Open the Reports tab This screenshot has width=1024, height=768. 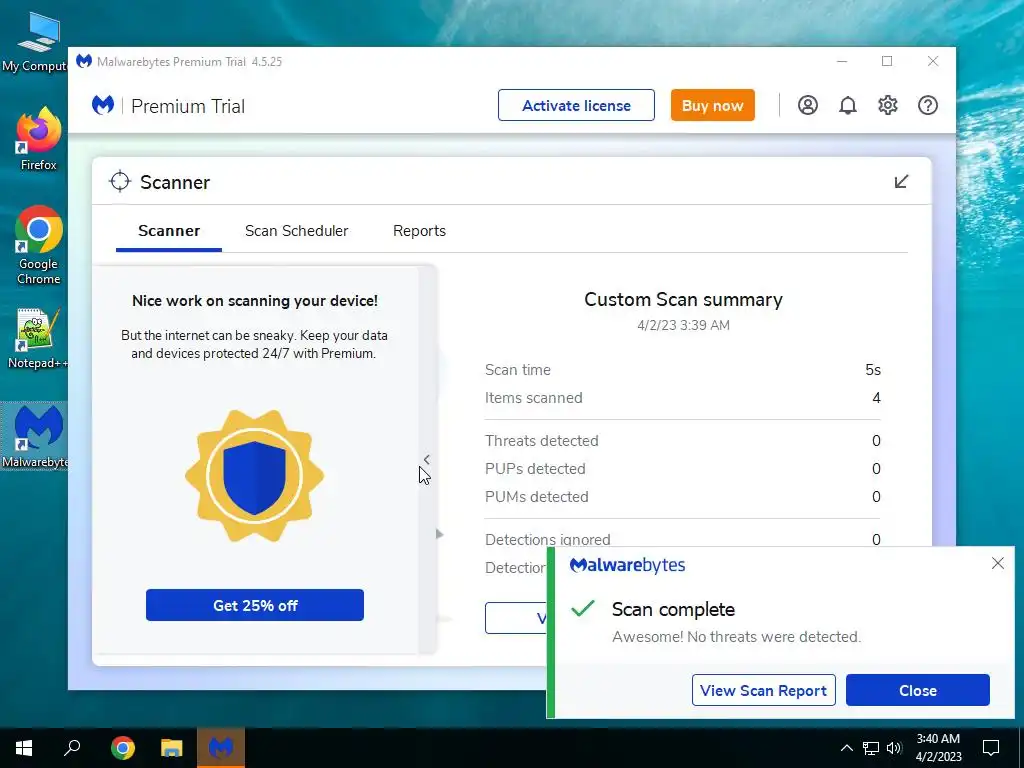(419, 231)
